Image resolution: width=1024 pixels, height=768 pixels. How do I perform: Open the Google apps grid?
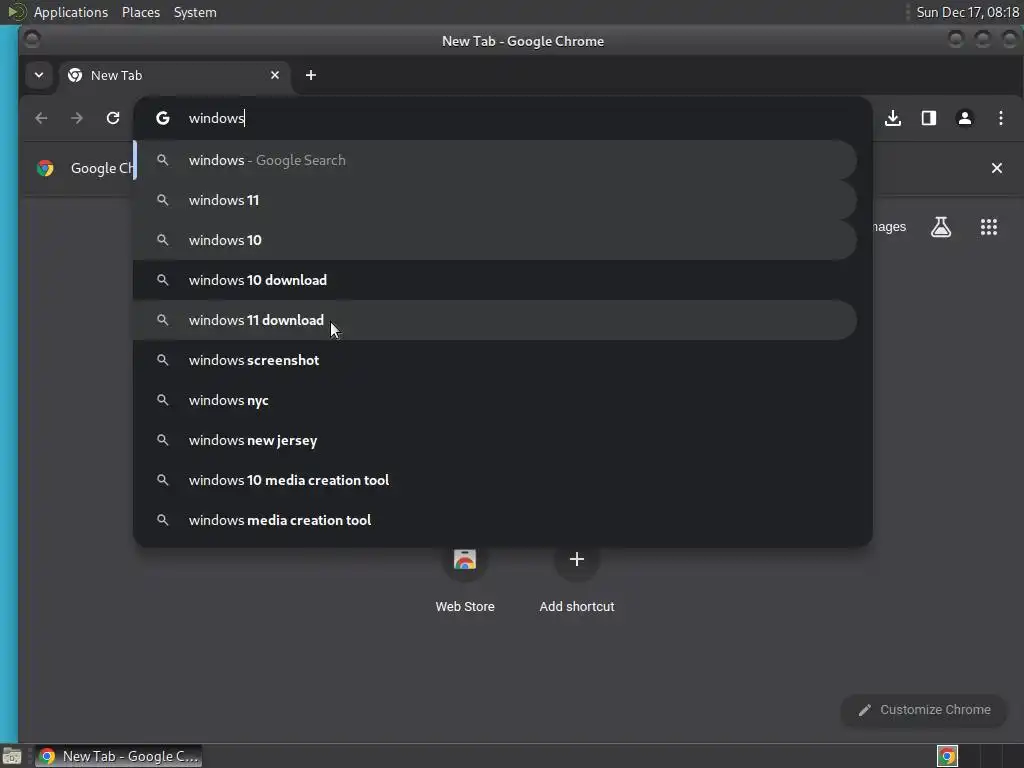[x=989, y=227]
